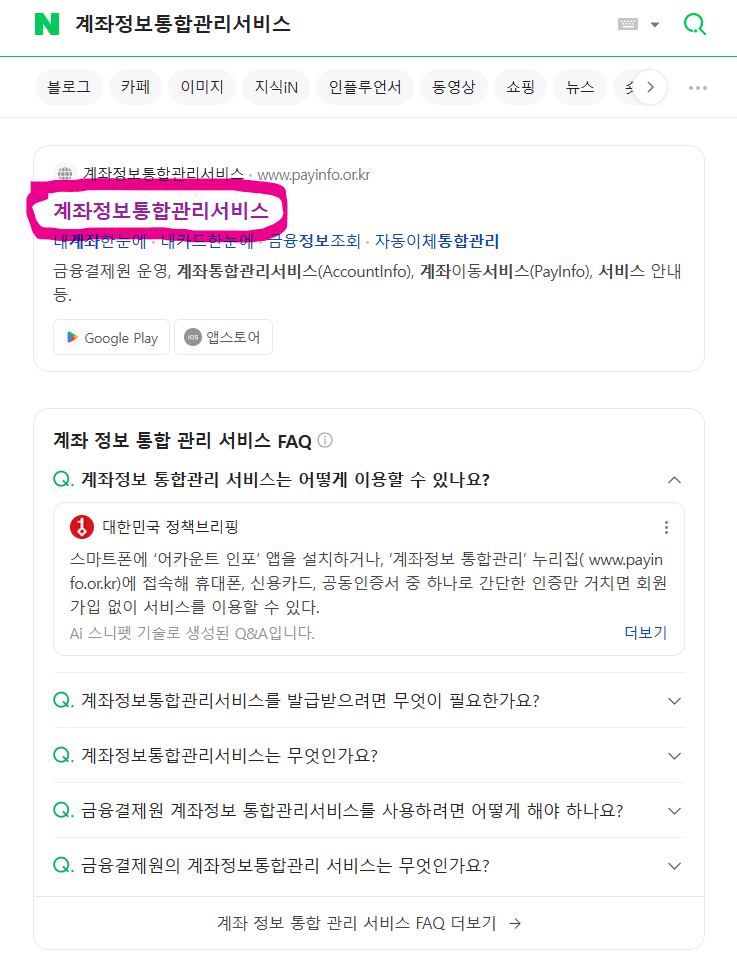This screenshot has height=959, width=737.
Task: Switch to the 카페 tab
Action: click(x=135, y=87)
